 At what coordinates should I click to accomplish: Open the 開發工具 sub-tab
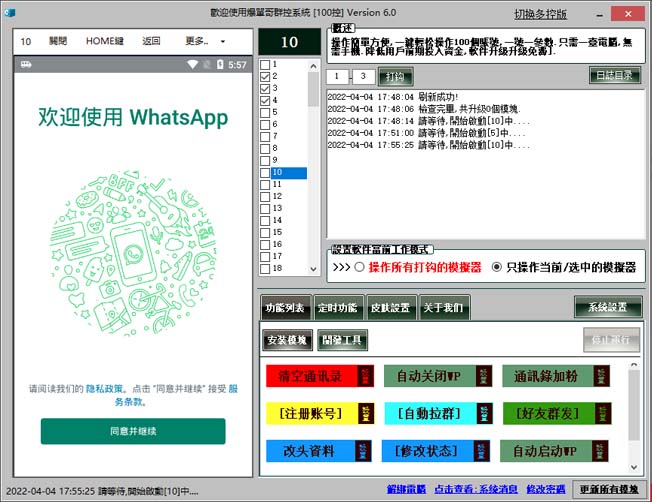click(x=342, y=340)
